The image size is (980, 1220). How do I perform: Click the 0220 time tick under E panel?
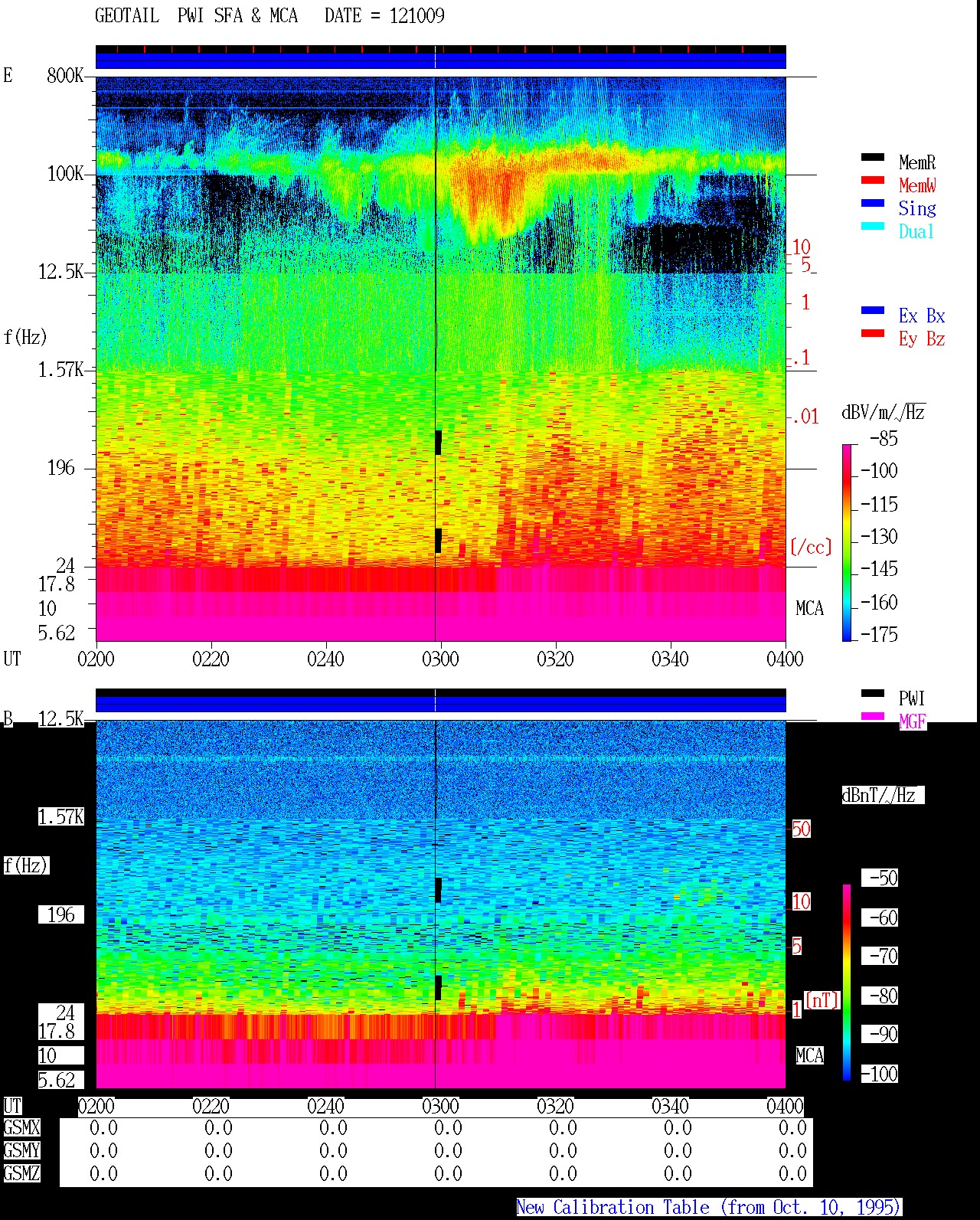click(x=211, y=659)
